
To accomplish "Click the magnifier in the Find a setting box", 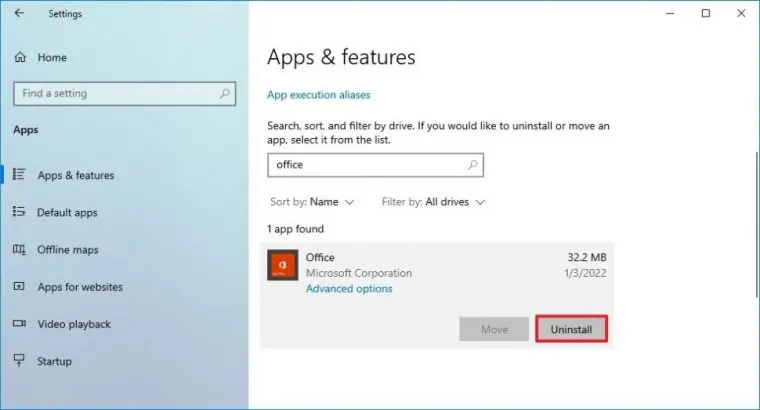I will (x=224, y=94).
